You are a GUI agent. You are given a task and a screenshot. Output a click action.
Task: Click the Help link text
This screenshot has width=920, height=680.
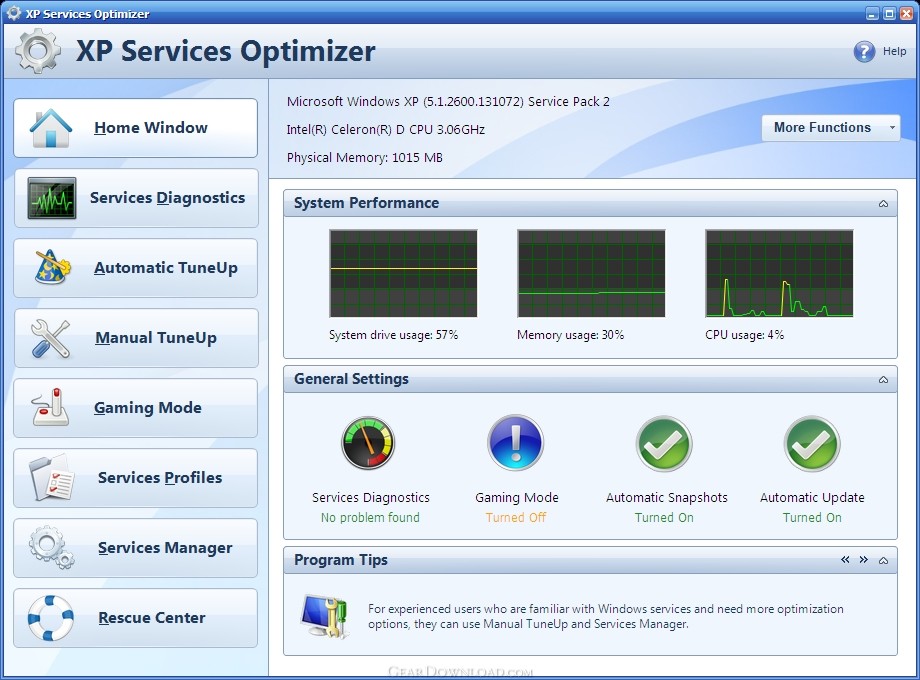[895, 51]
